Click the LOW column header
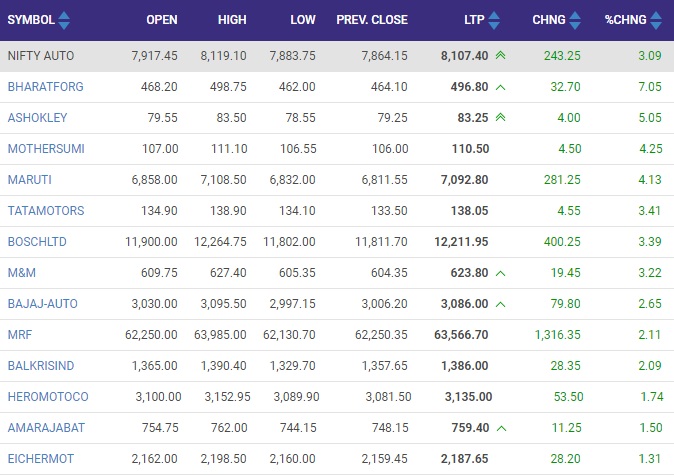Image resolution: width=674 pixels, height=476 pixels. (x=303, y=20)
